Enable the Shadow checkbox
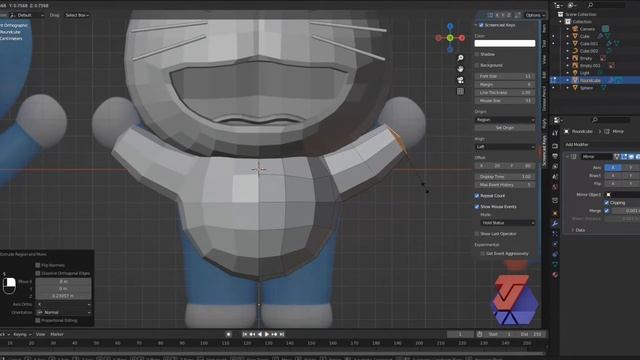 (477, 54)
